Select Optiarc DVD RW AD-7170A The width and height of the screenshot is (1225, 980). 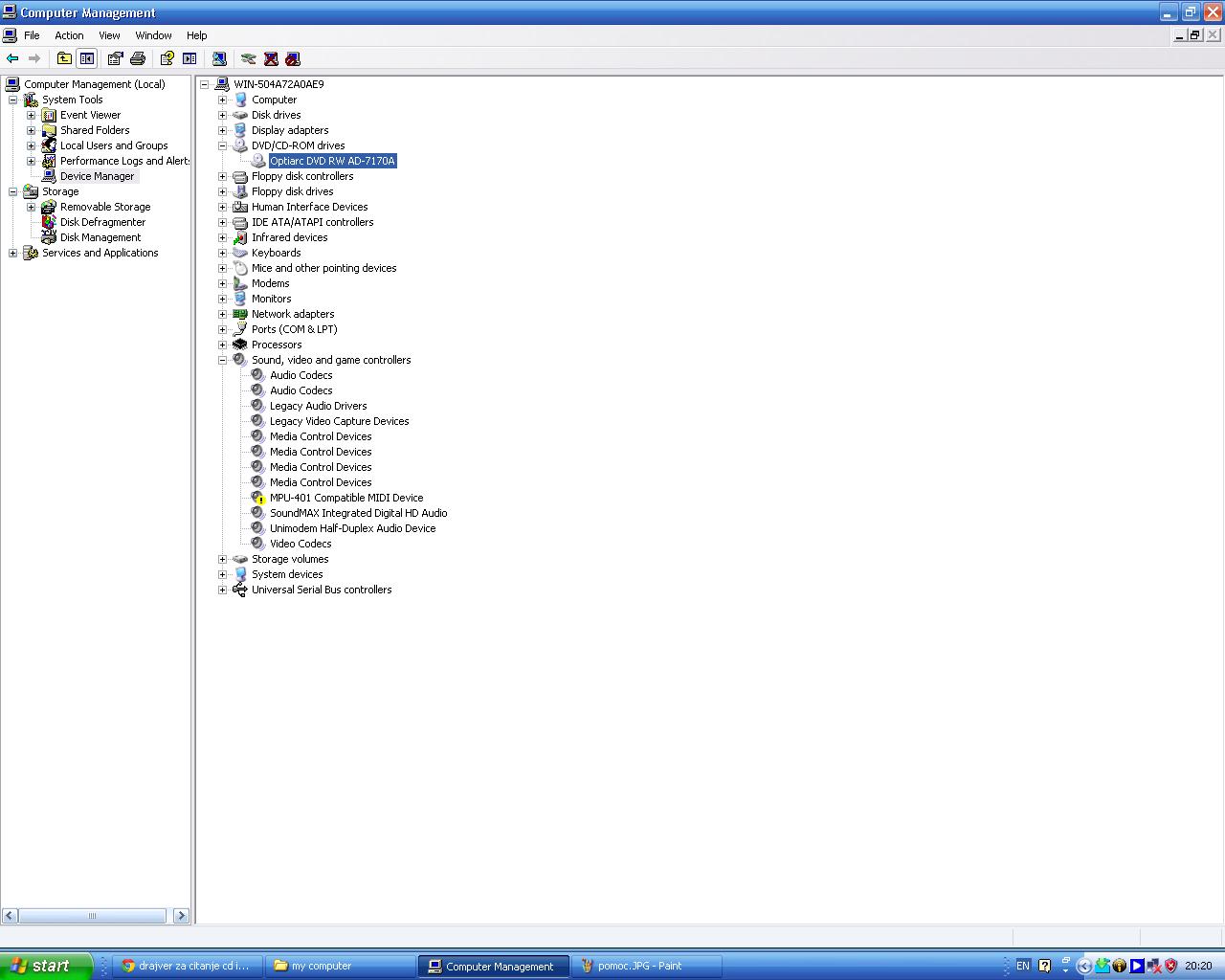332,161
